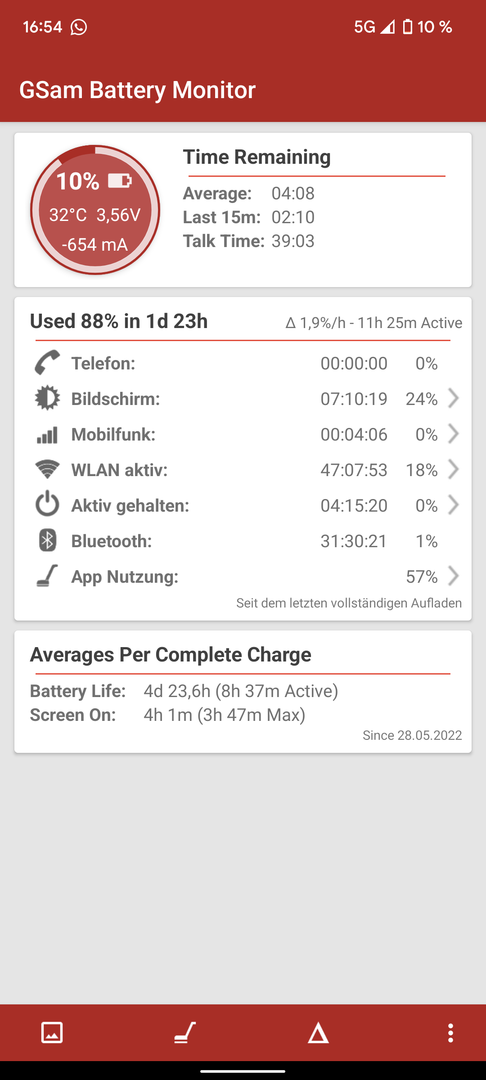Expand Mobilfunk details via its chevron
486x1080 pixels.
click(453, 434)
